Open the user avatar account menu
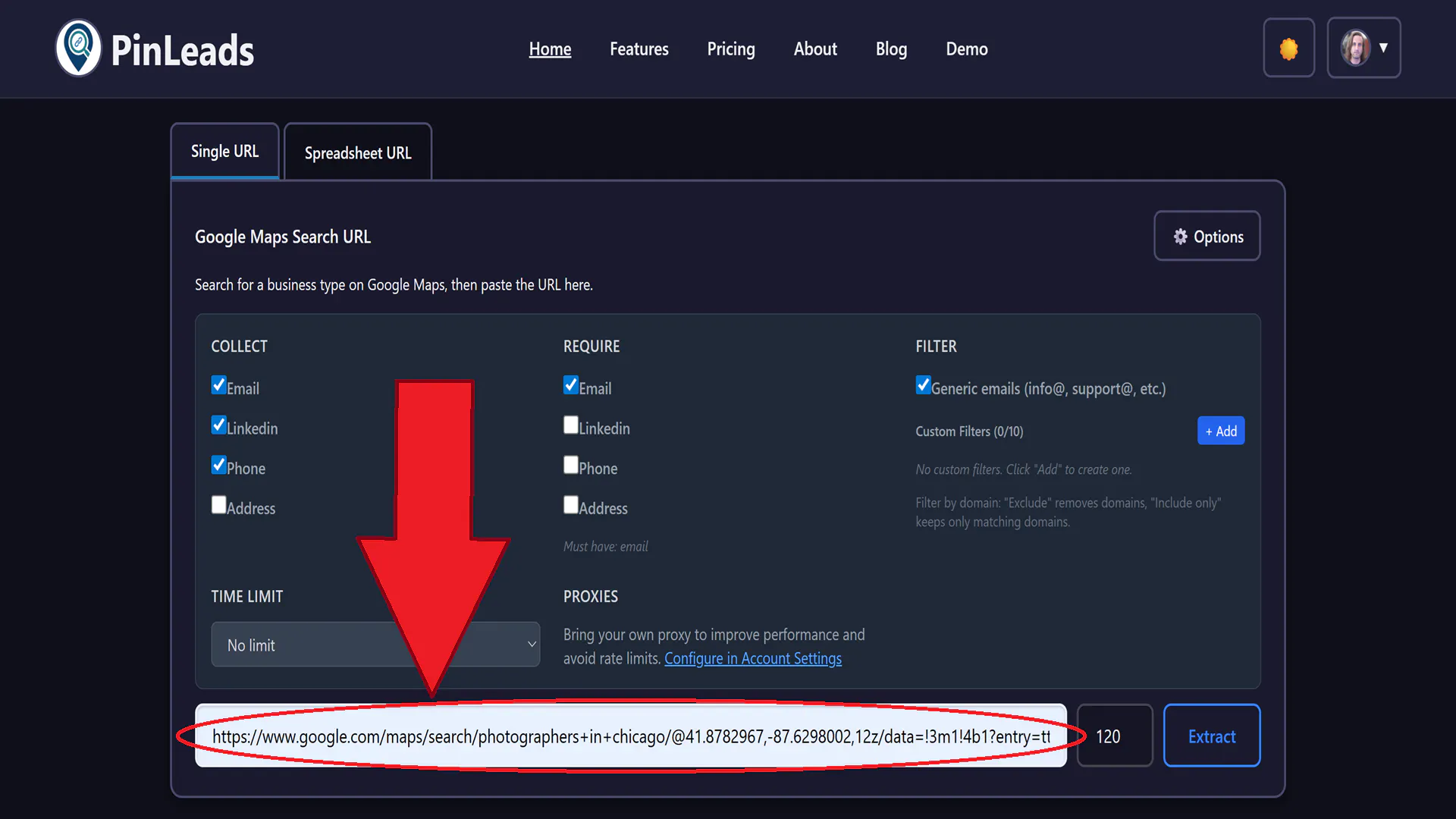The width and height of the screenshot is (1456, 819). coord(1363,48)
